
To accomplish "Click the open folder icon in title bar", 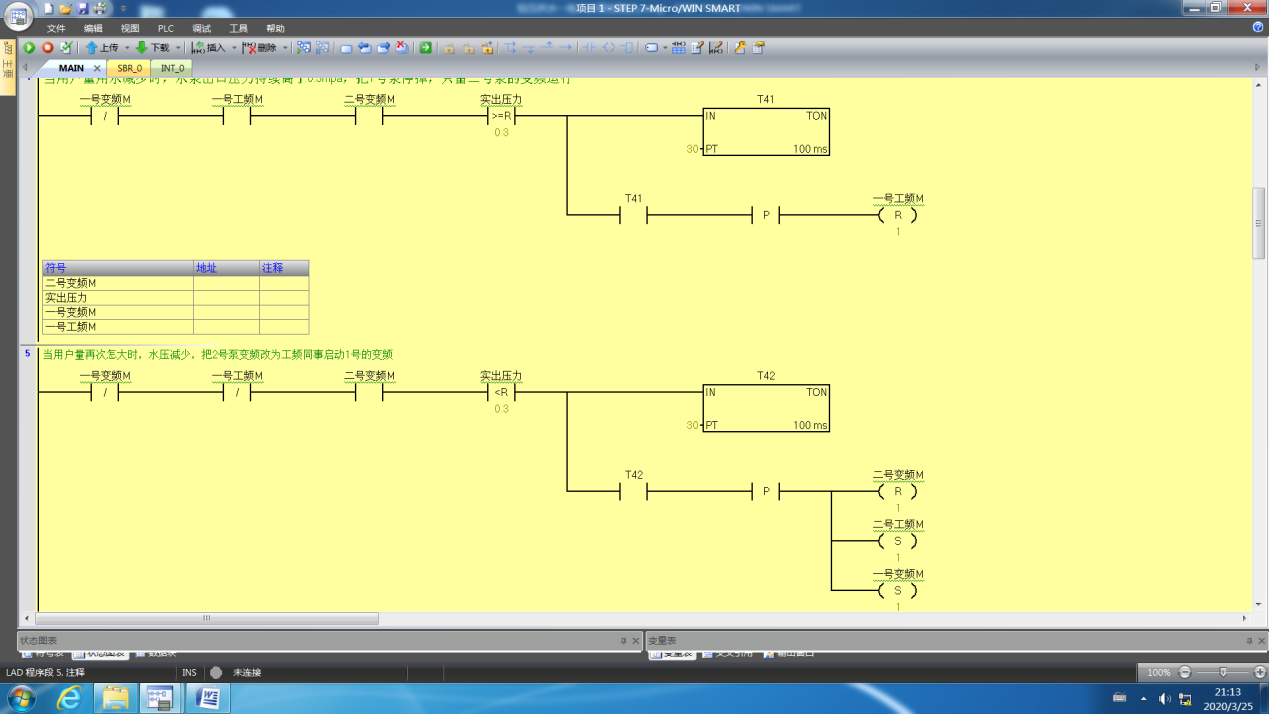I will 65,9.
